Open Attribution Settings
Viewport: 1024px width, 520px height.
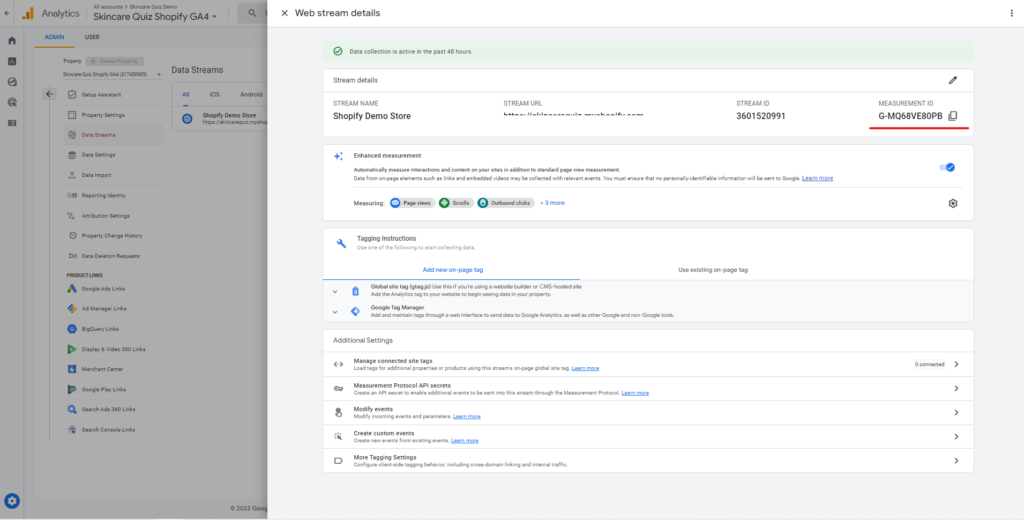114,216
